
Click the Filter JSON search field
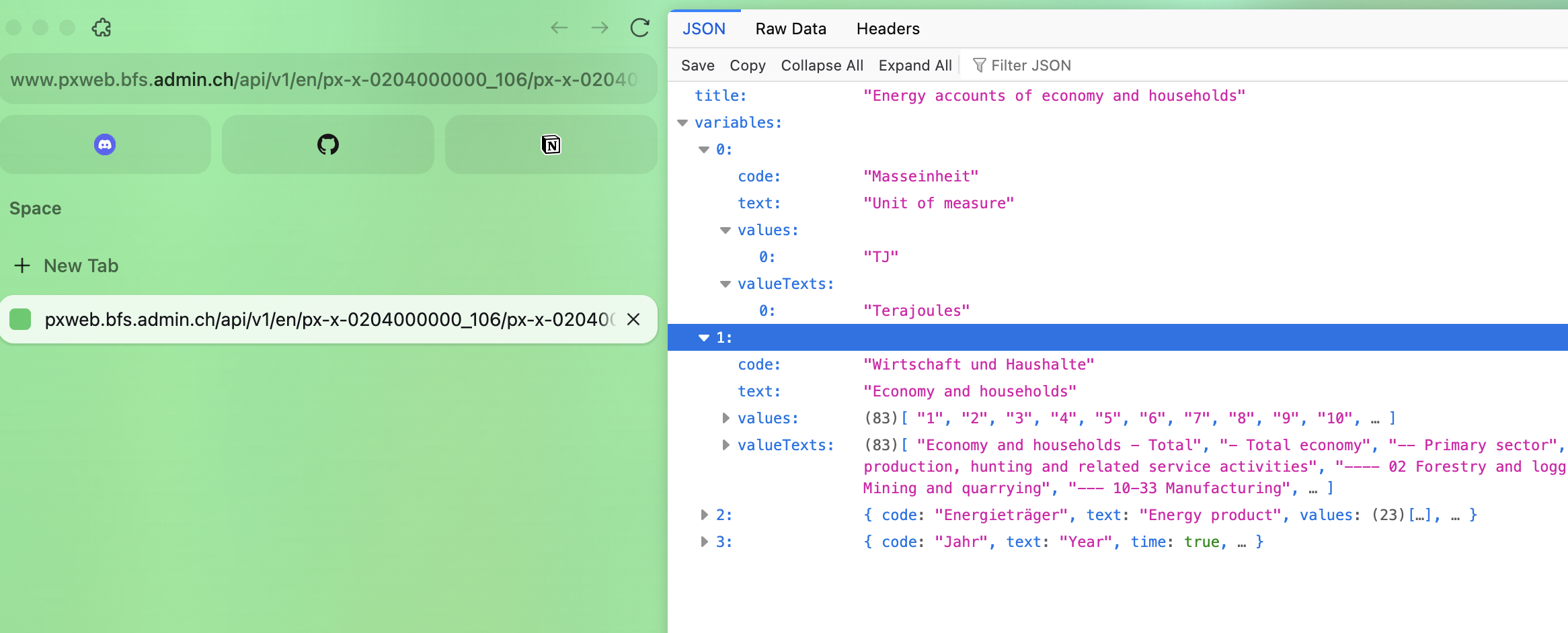coord(1031,65)
